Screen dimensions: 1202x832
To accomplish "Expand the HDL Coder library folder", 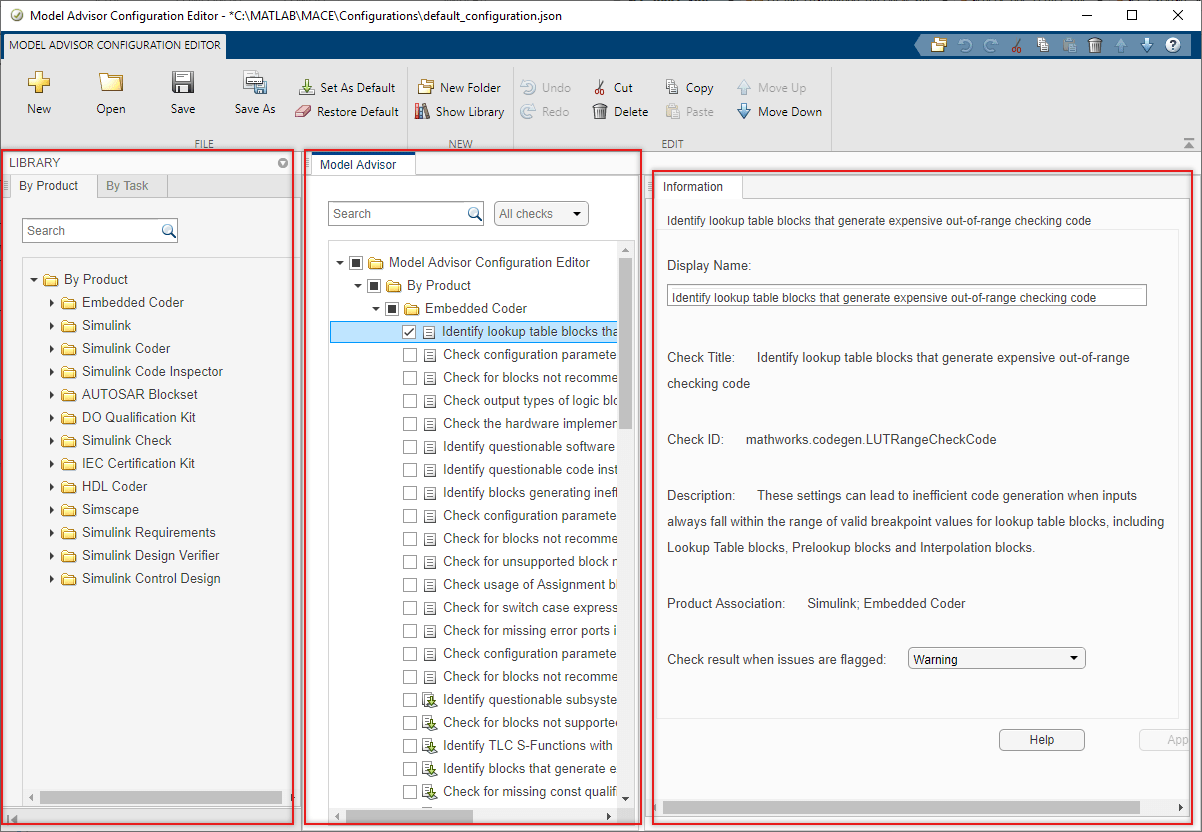I will tap(52, 487).
